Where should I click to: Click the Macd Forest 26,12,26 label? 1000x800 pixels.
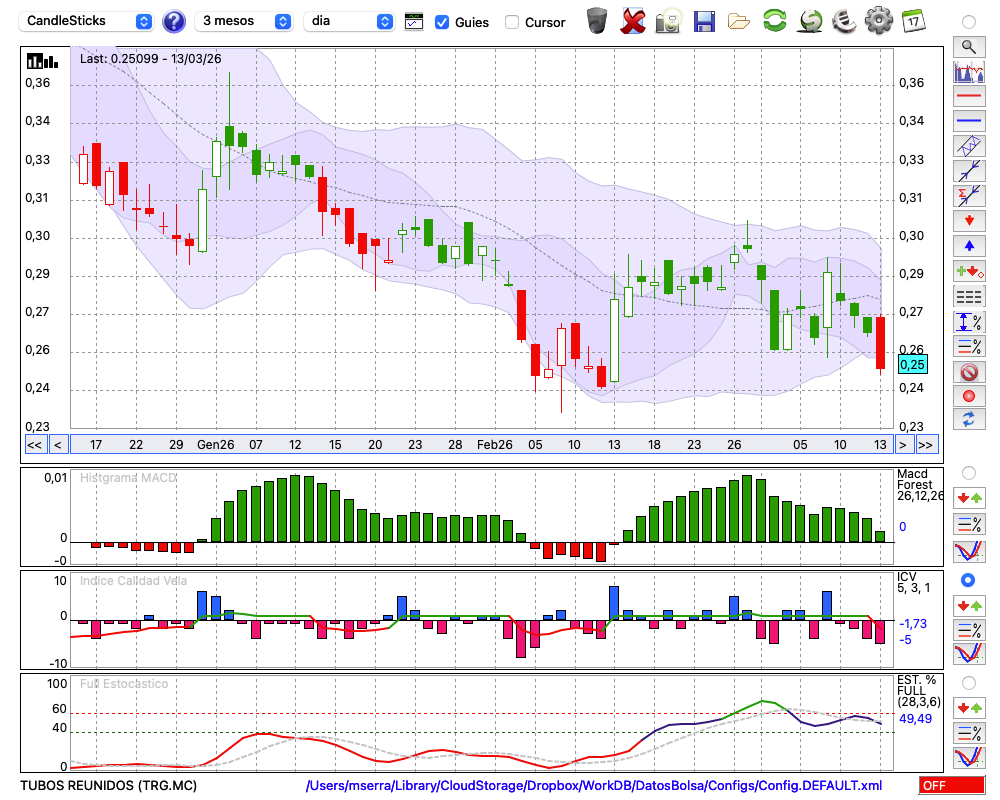click(x=919, y=485)
